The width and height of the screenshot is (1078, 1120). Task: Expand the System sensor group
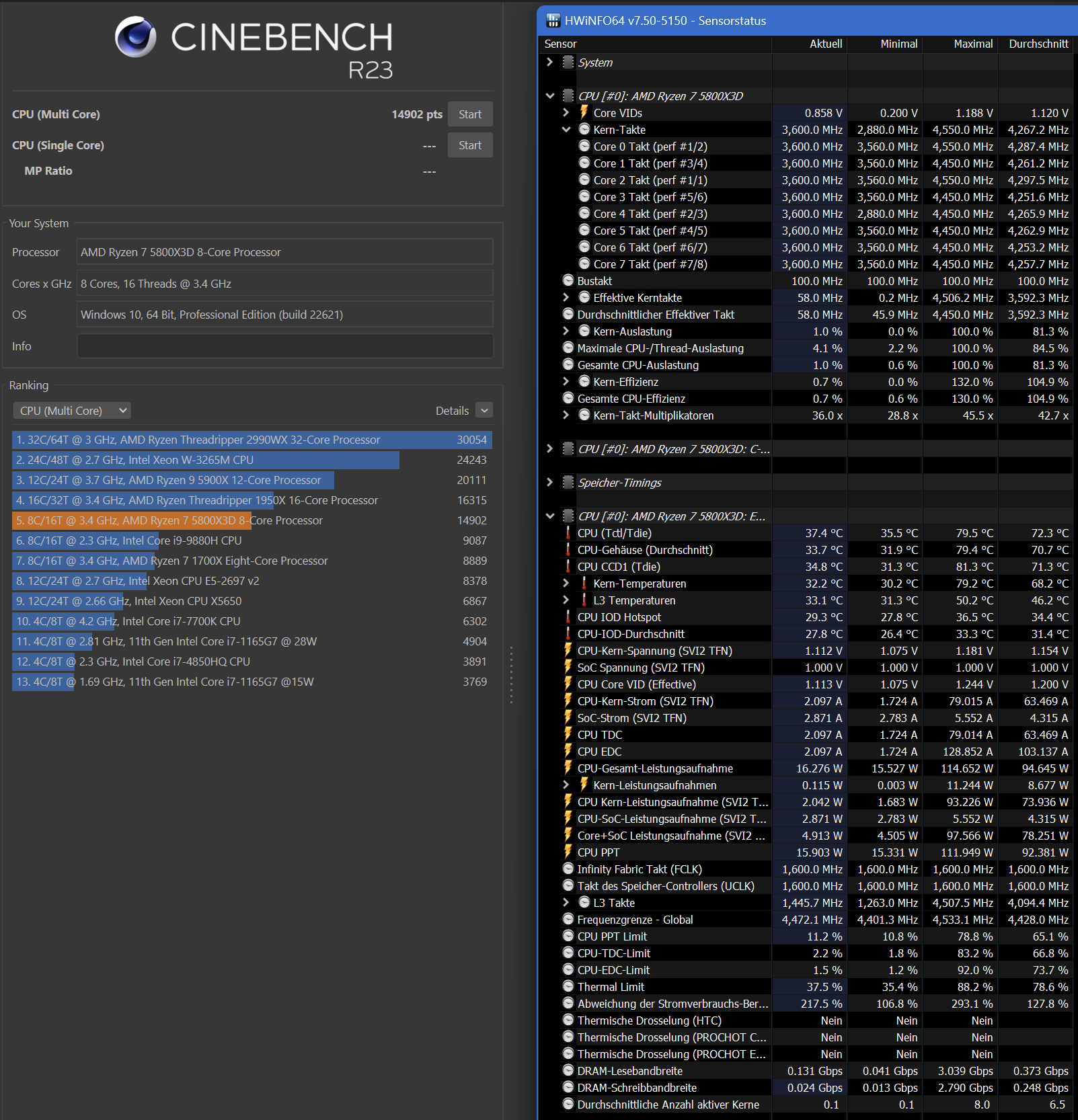point(550,62)
